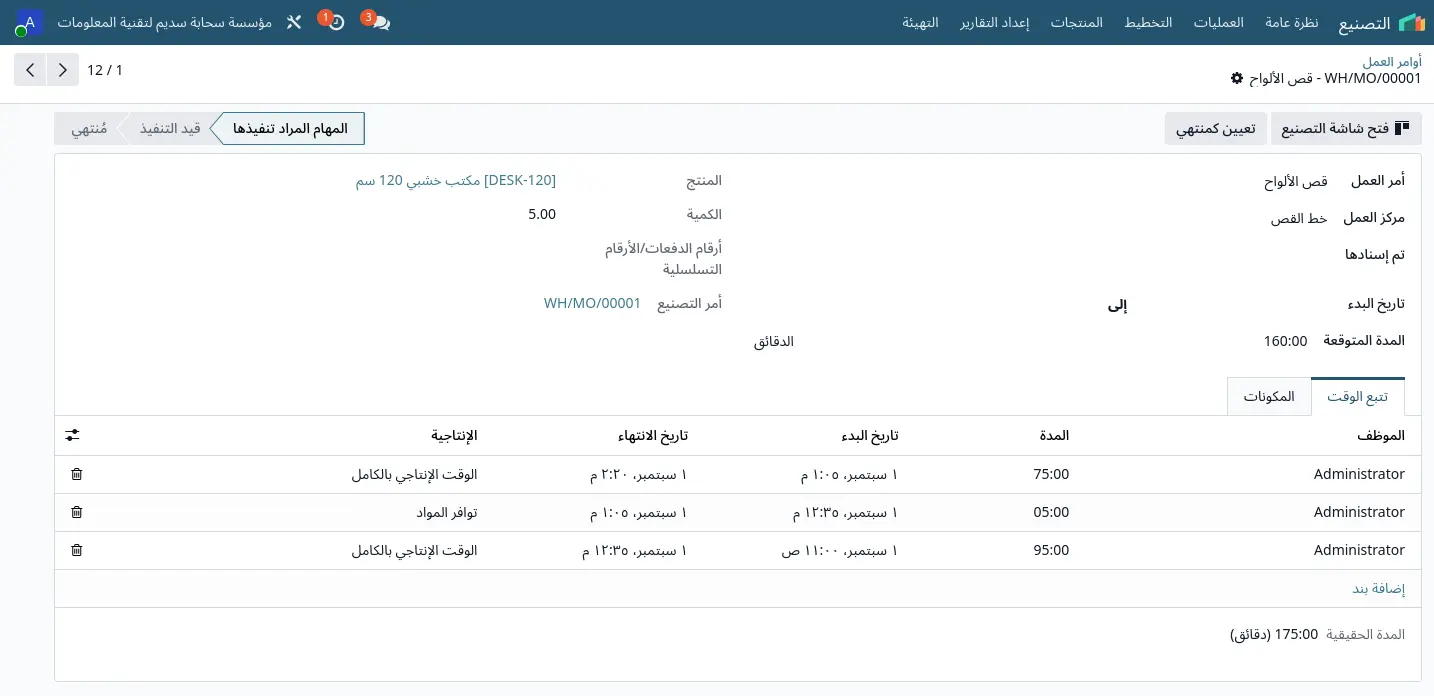Open the activities clock icon
This screenshot has width=1434, height=696.
point(336,22)
